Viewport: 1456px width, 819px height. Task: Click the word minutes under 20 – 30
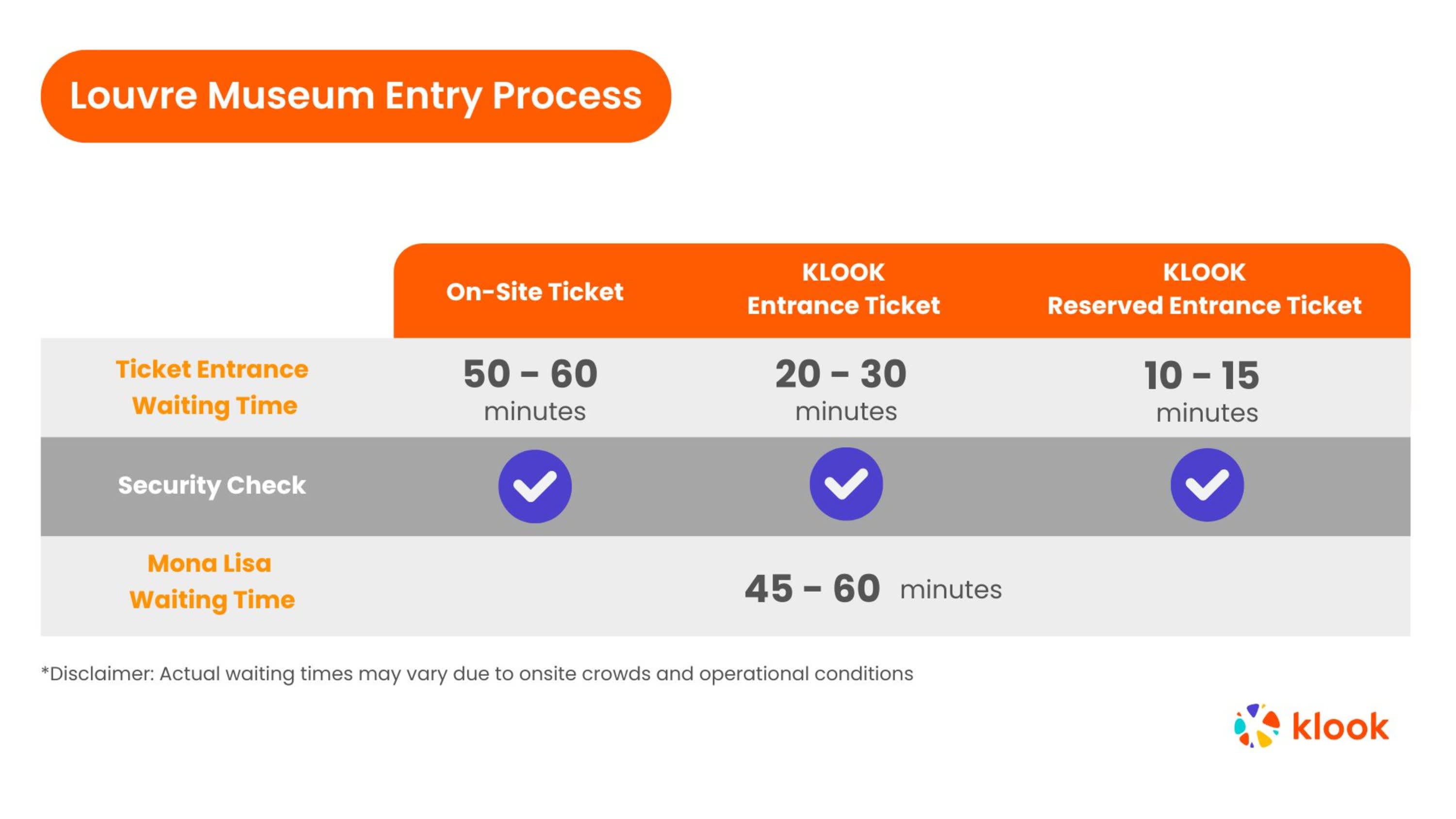[845, 411]
